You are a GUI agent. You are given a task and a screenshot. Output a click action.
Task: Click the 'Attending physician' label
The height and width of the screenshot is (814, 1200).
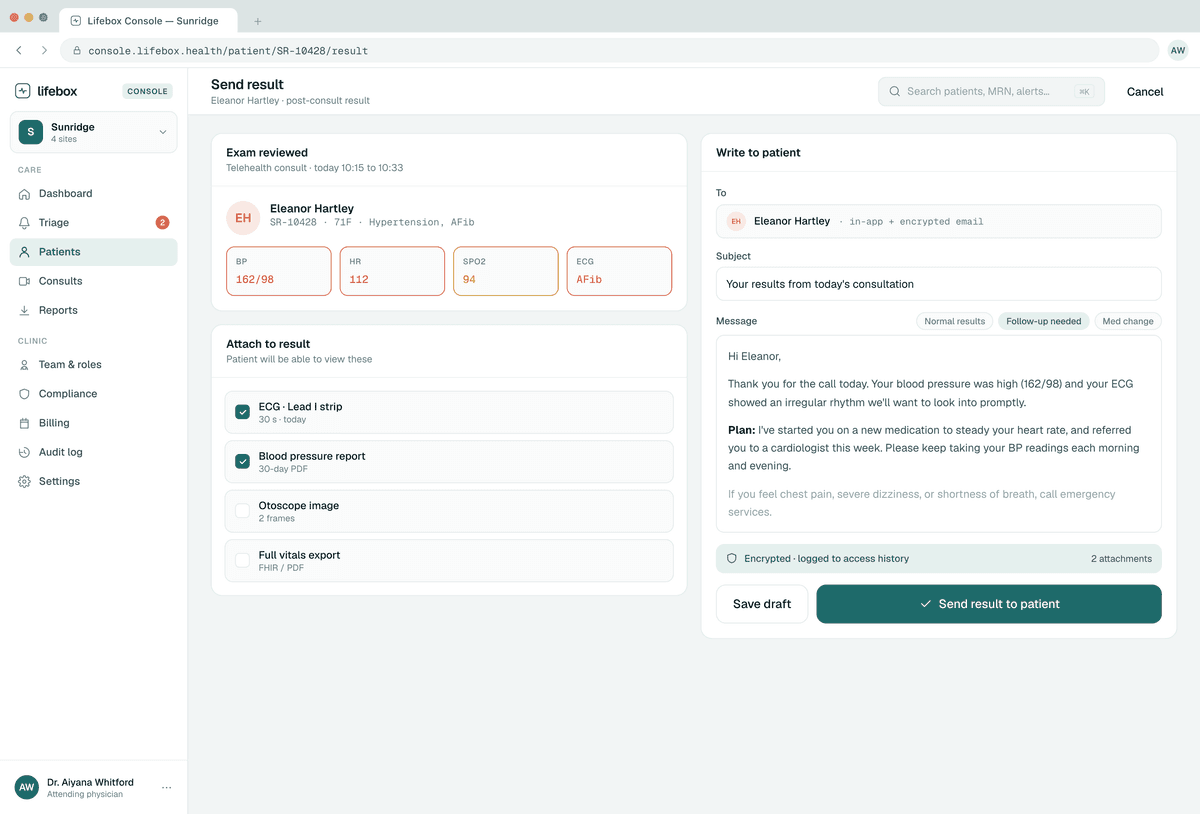(x=85, y=794)
